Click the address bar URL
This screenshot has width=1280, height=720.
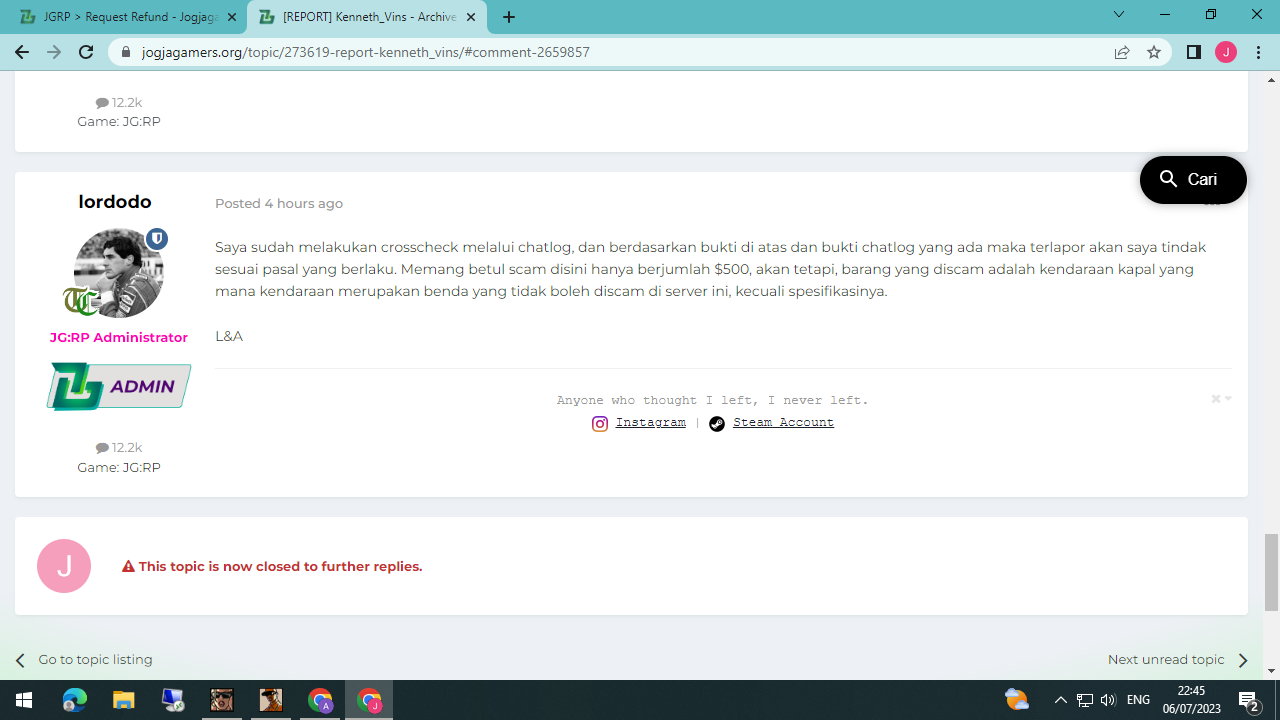[x=366, y=52]
